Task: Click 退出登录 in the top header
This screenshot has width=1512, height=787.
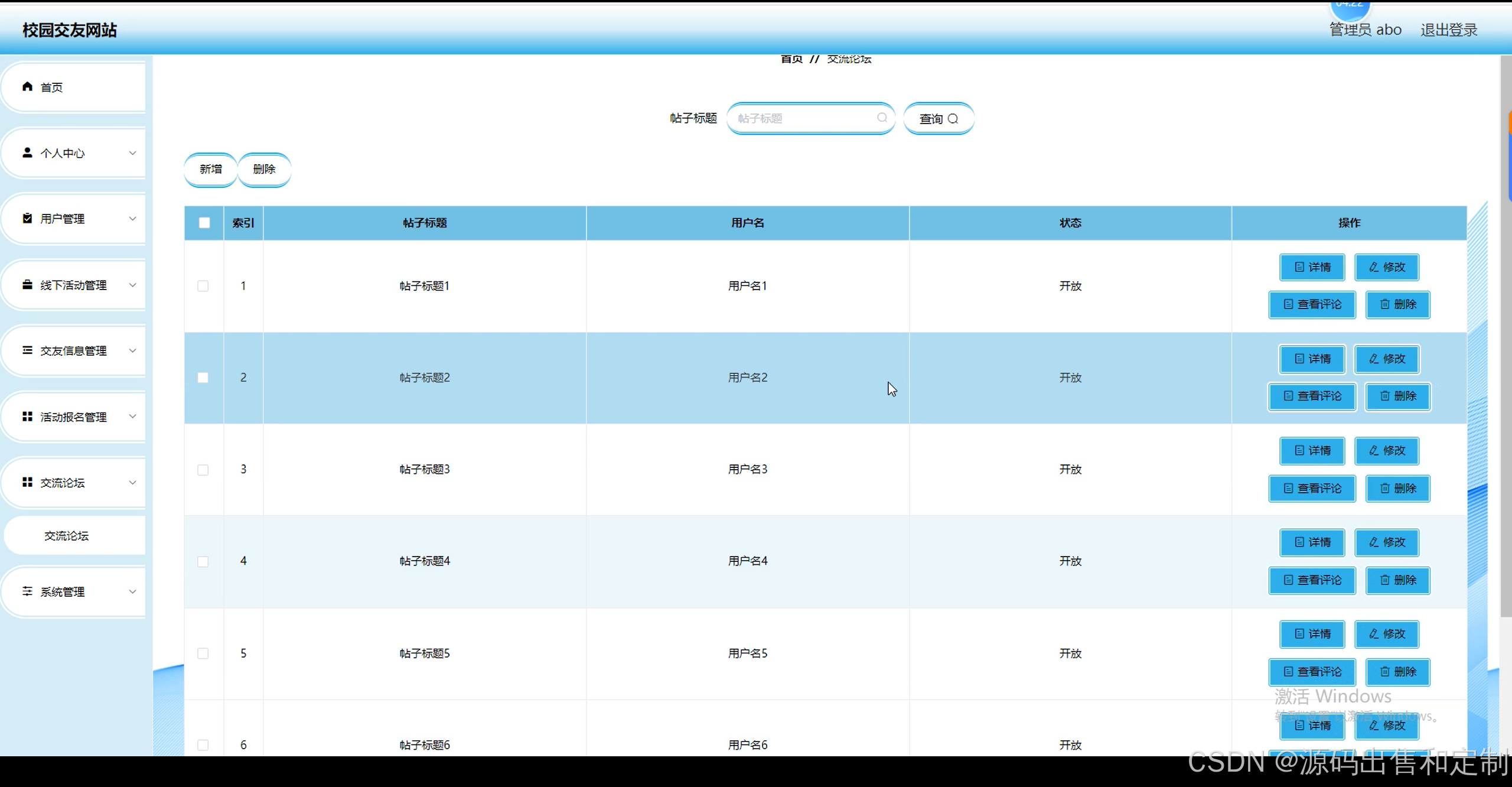Action: pos(1448,30)
